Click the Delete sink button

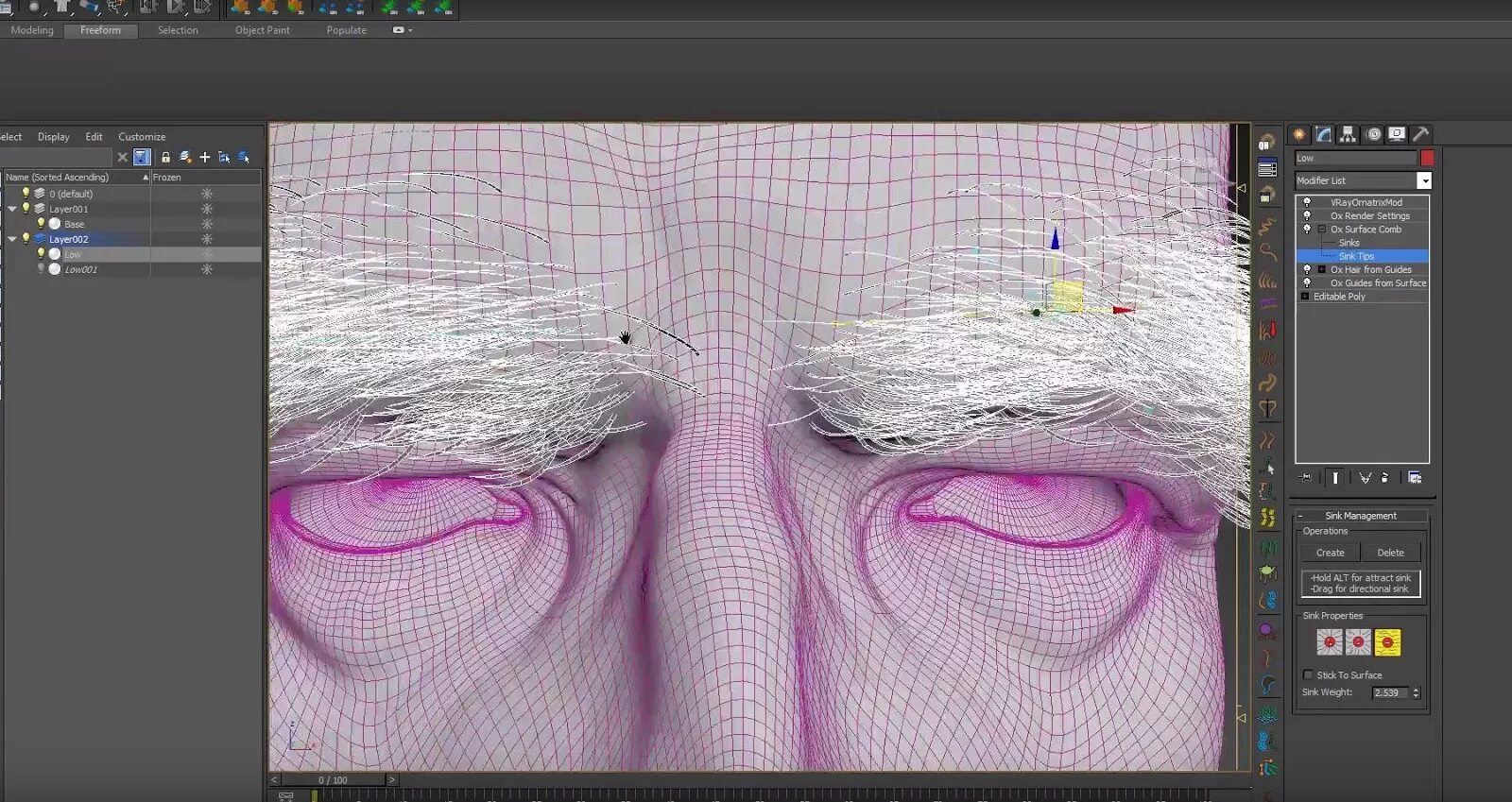click(x=1390, y=553)
